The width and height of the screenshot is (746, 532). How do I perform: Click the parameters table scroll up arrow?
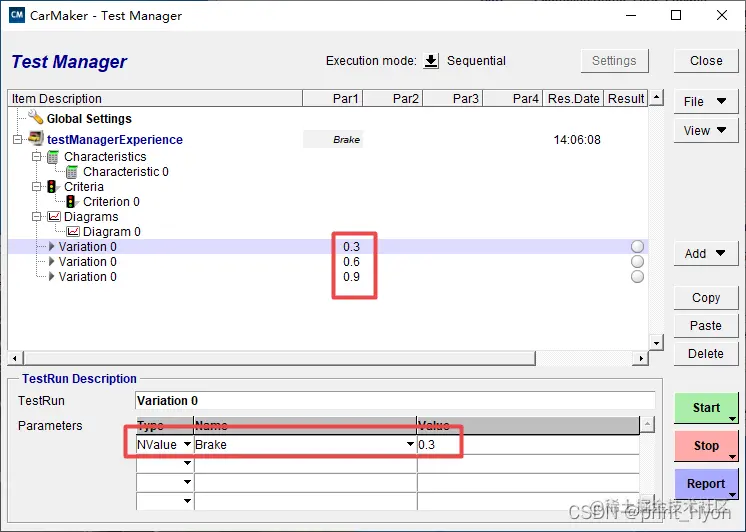pos(647,424)
